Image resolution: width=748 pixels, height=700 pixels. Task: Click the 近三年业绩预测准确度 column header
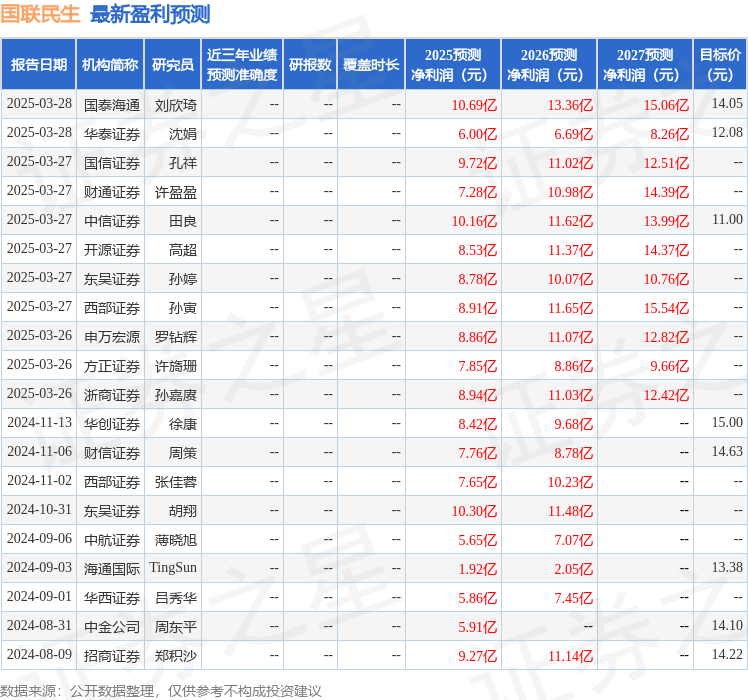pos(242,65)
